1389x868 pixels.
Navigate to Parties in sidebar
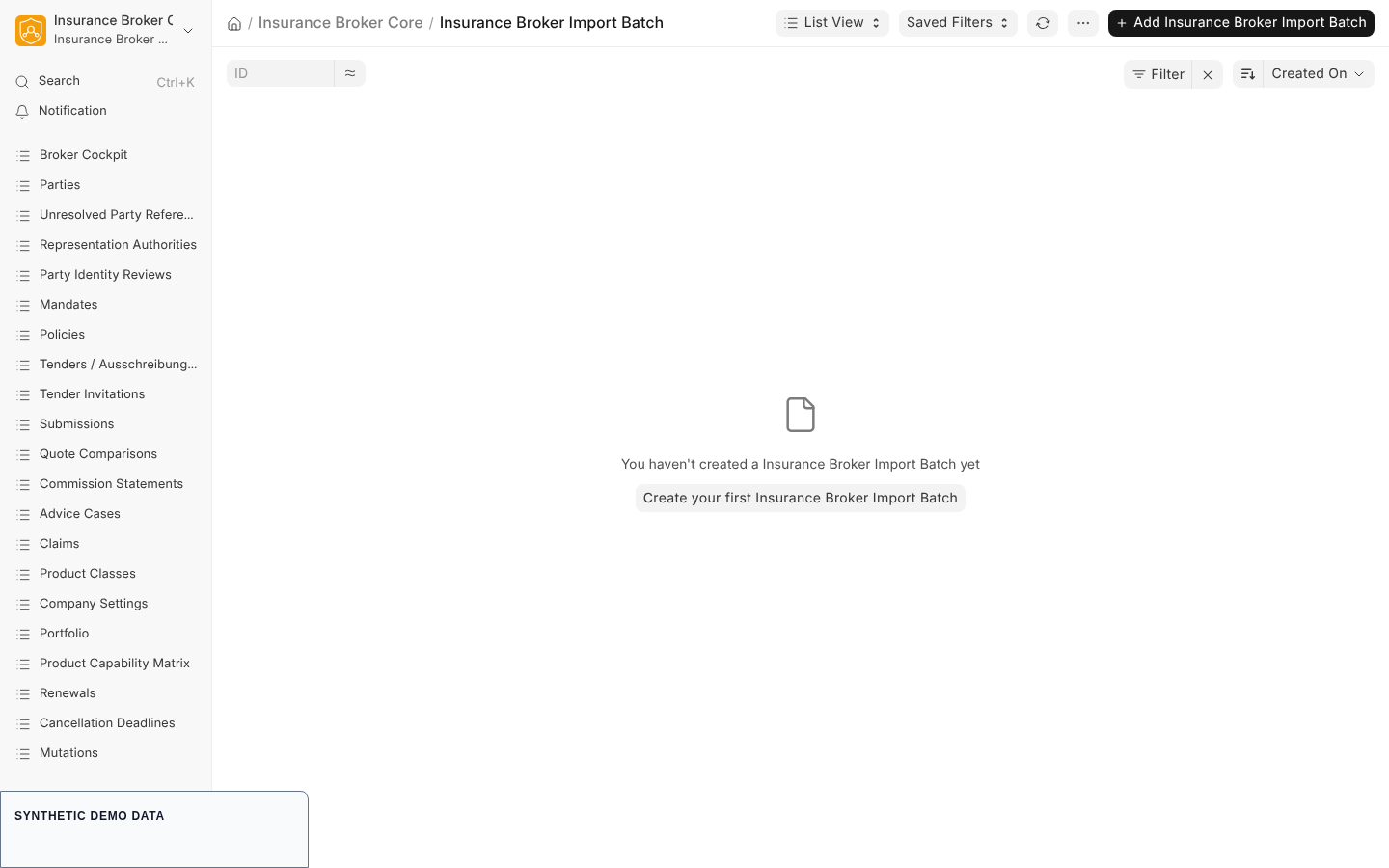click(105, 185)
